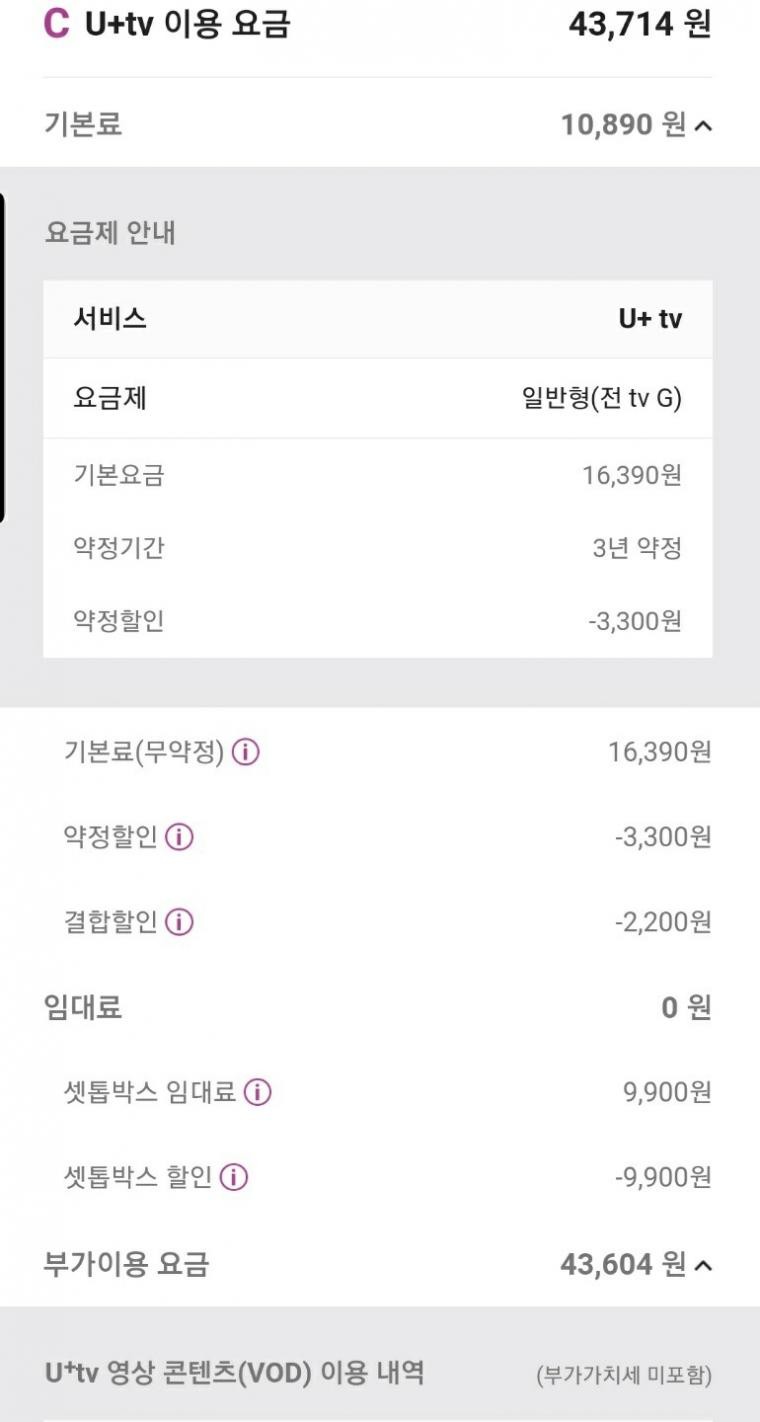Screen dimensions: 760x1422
Task: Tap the 43,714원 total amount
Action: coord(640,24)
